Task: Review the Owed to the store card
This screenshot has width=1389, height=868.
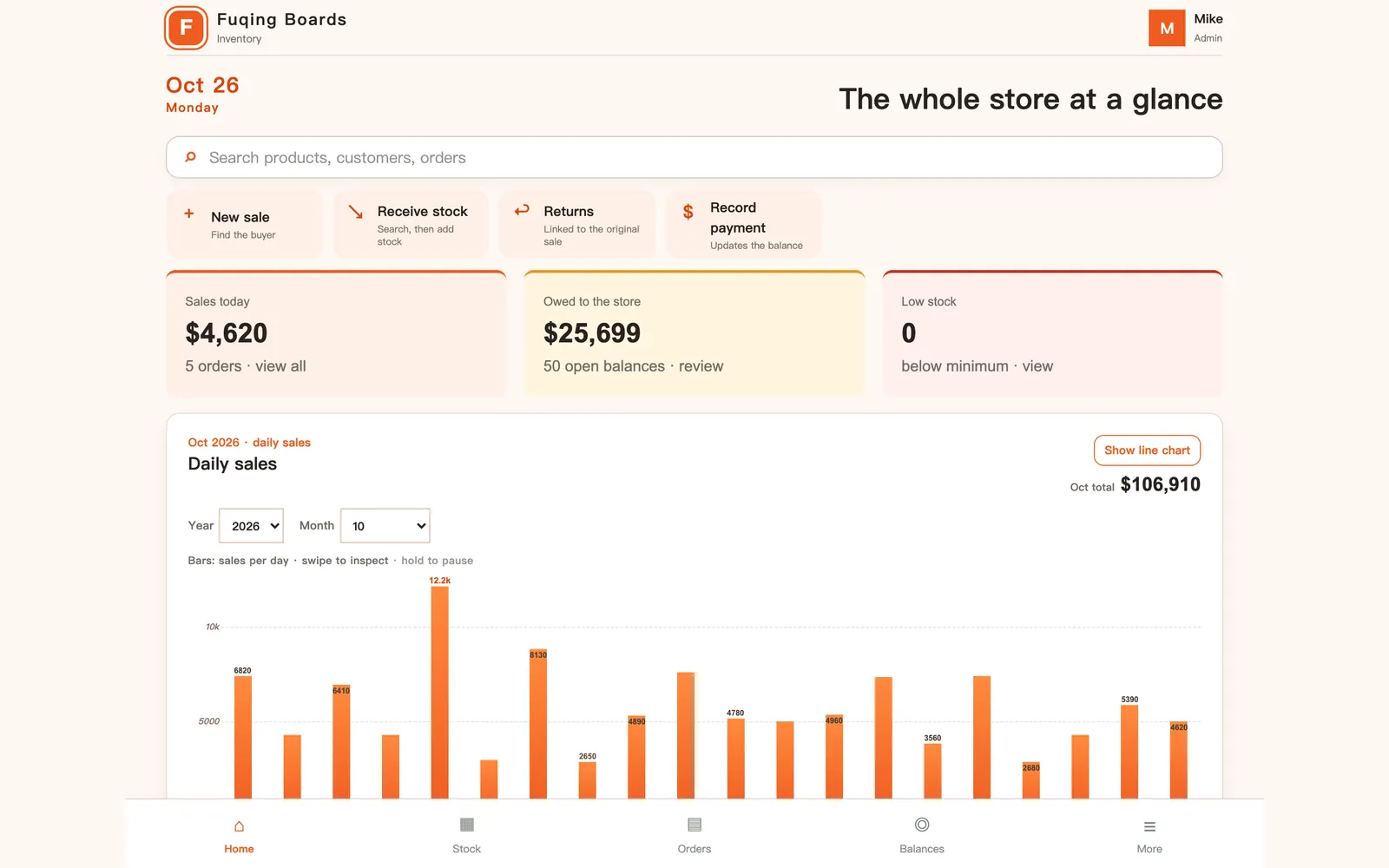Action: tap(694, 334)
